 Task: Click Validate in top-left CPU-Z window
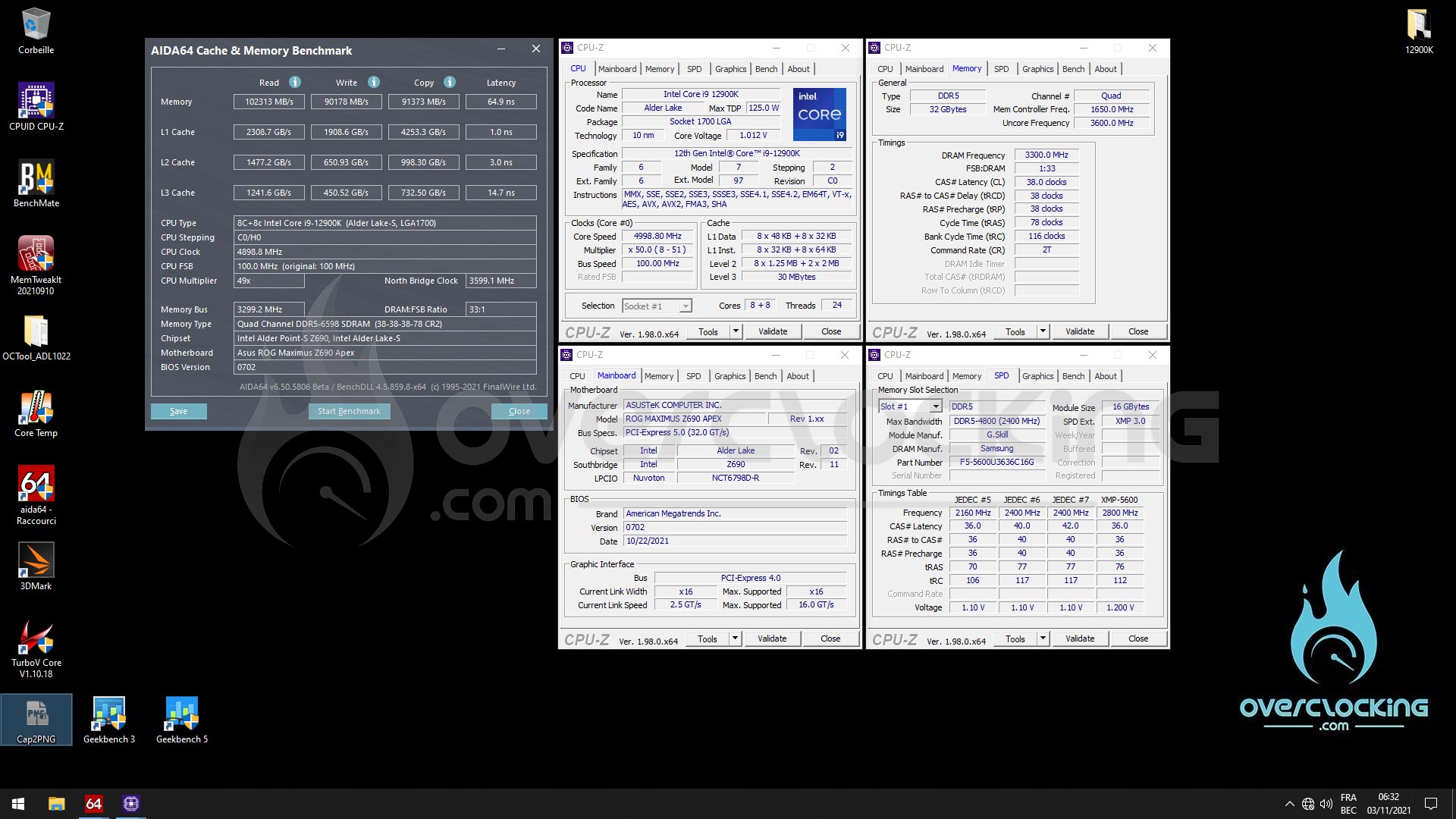pyautogui.click(x=773, y=331)
